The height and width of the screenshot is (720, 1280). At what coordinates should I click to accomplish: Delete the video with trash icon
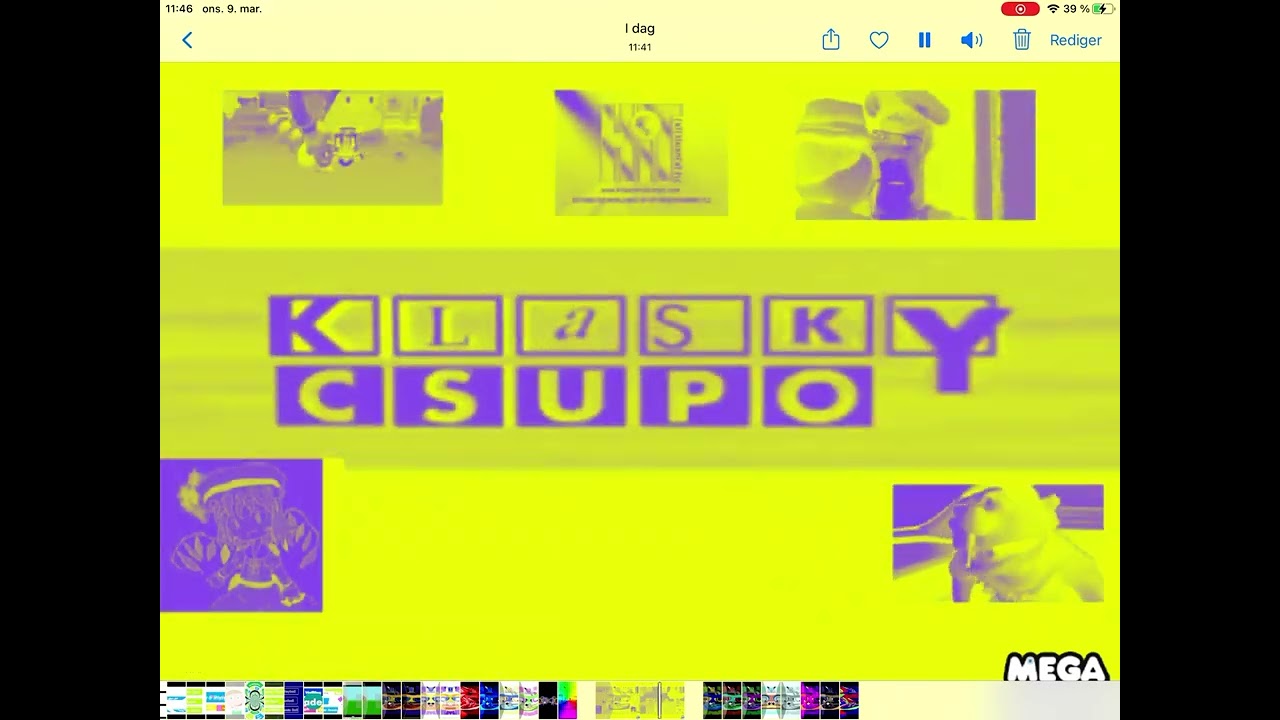pos(1022,40)
